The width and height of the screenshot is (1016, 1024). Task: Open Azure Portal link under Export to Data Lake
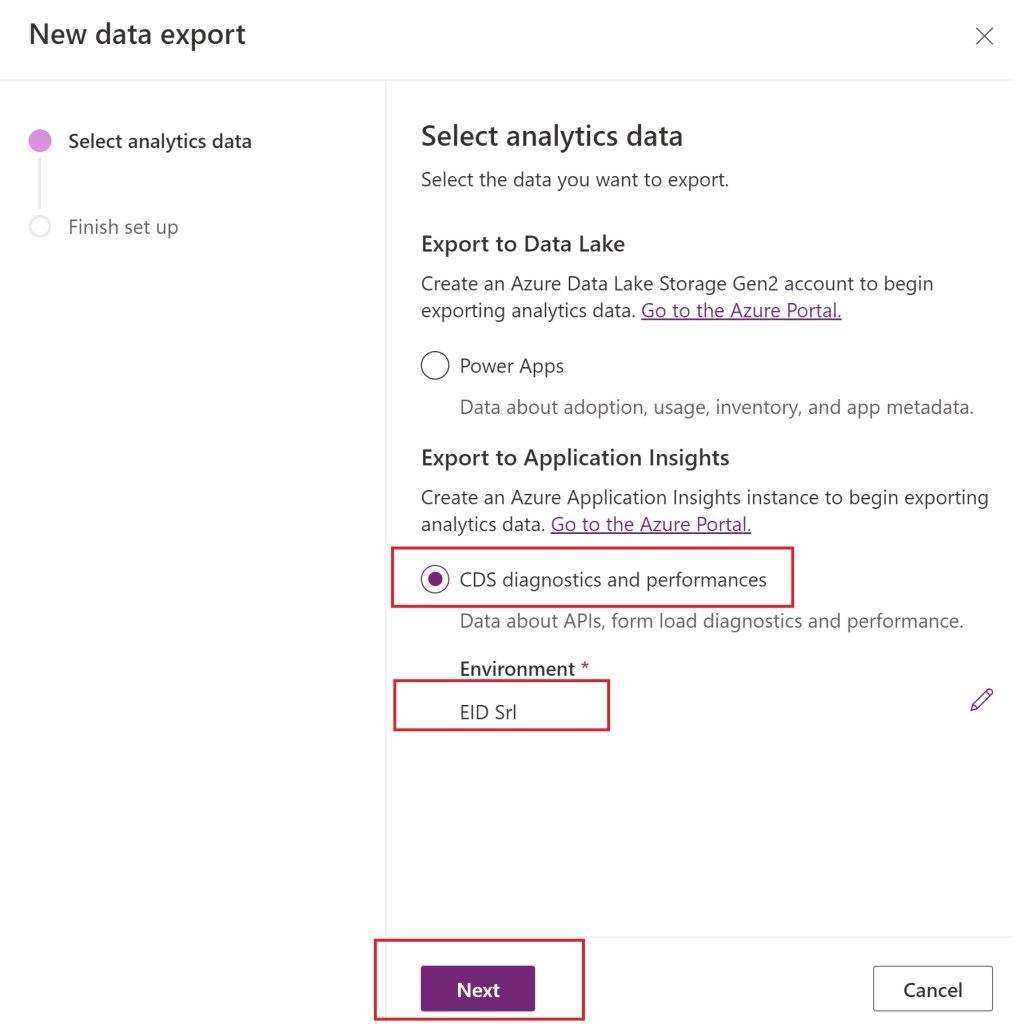741,310
